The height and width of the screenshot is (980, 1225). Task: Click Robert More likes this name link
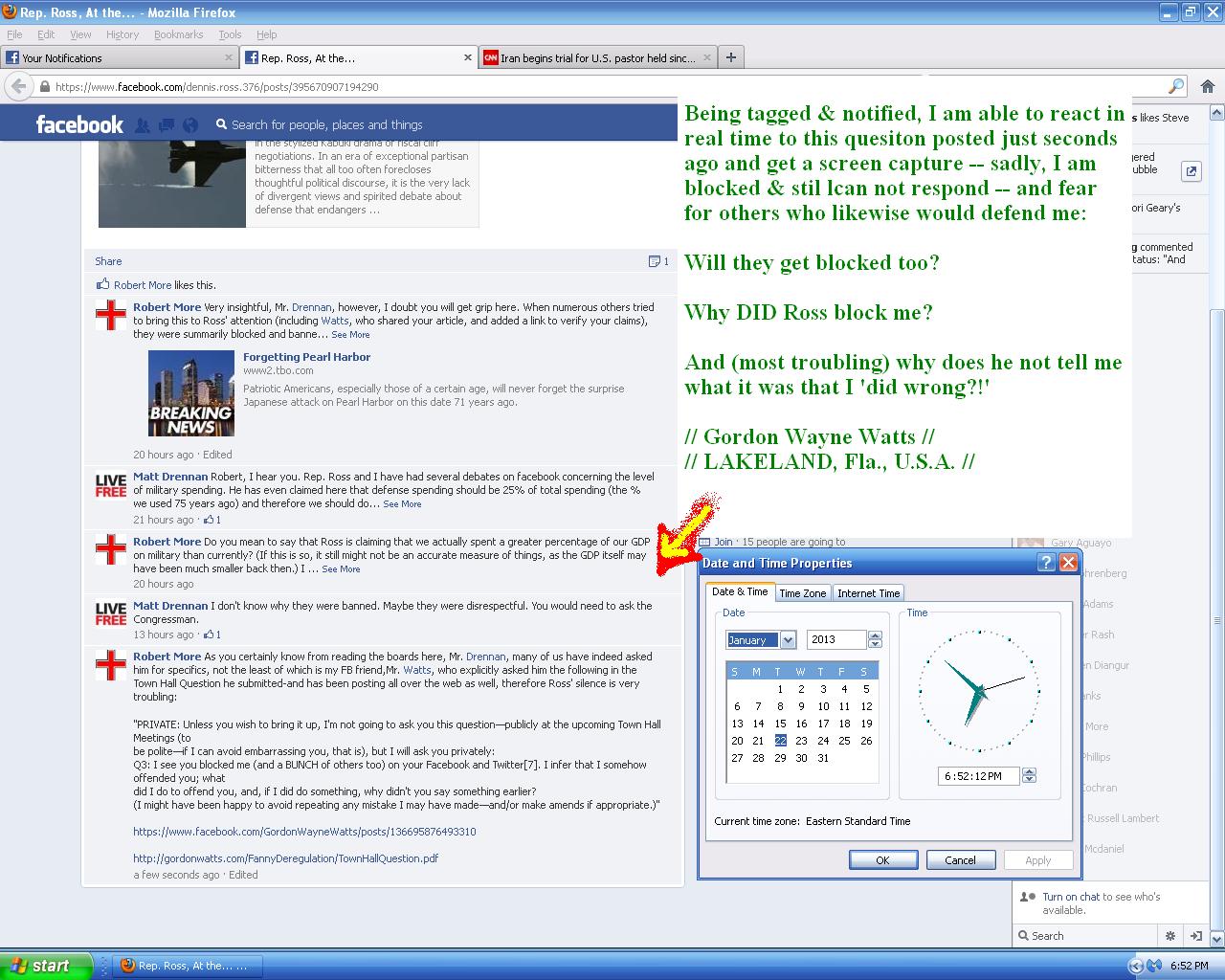pos(143,285)
